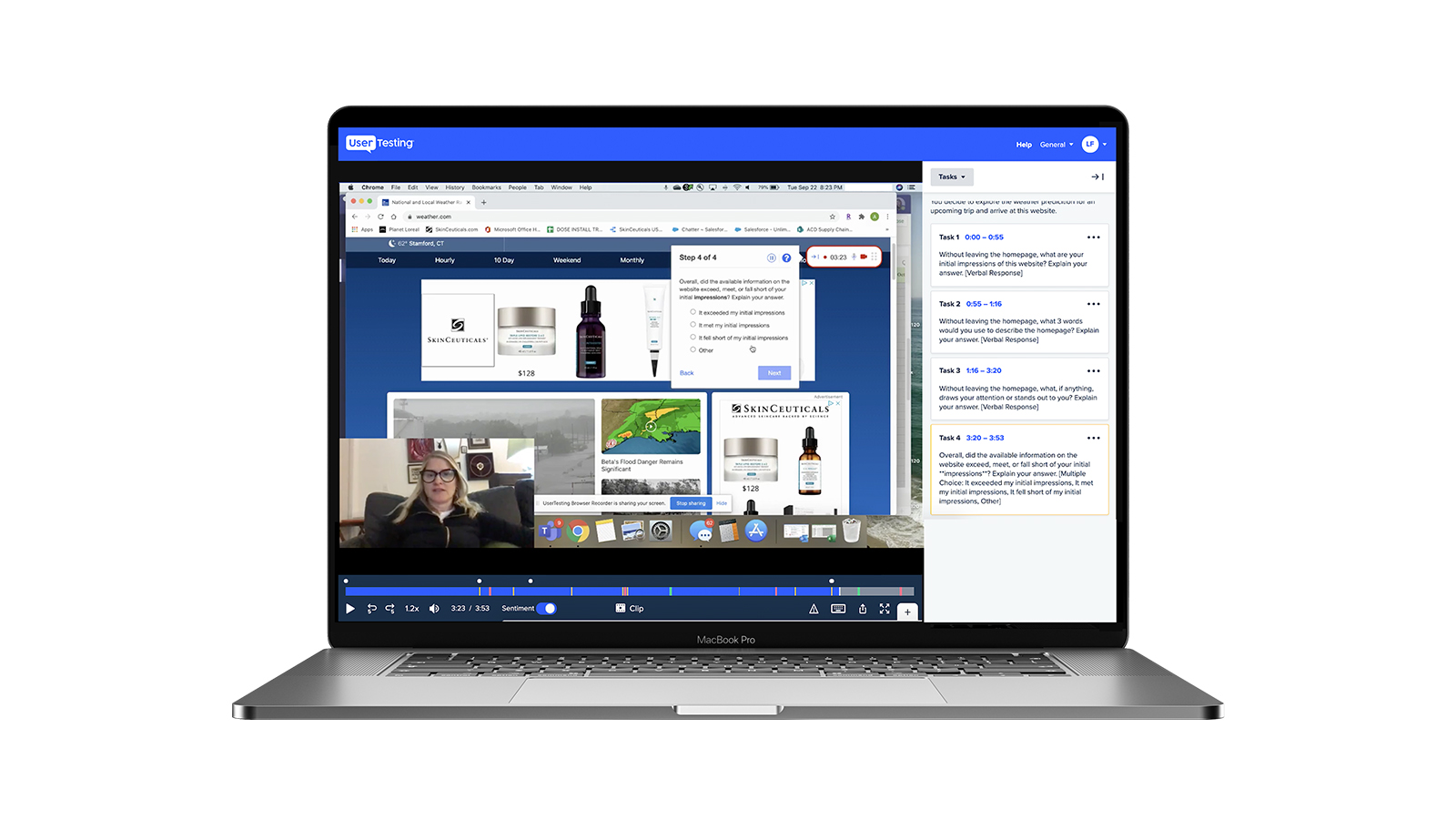Share the video with the share icon
1456x819 pixels.
(863, 609)
